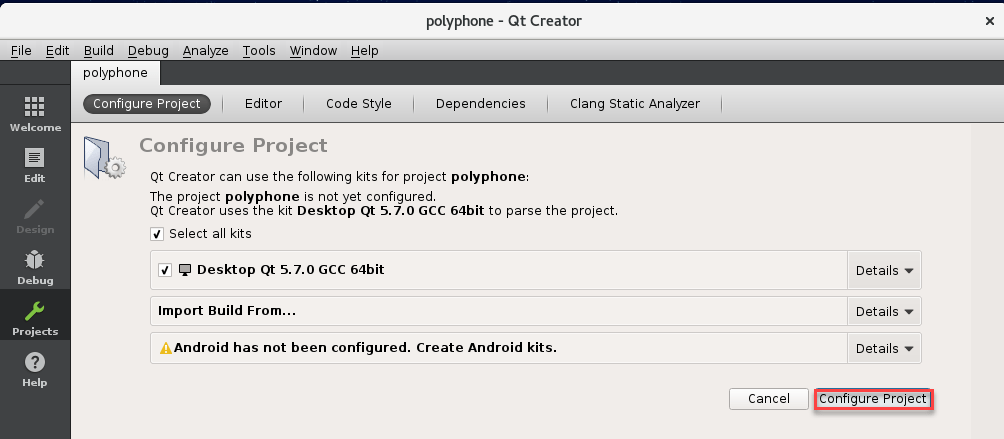
Task: Open the Projects mode
Action: click(35, 315)
